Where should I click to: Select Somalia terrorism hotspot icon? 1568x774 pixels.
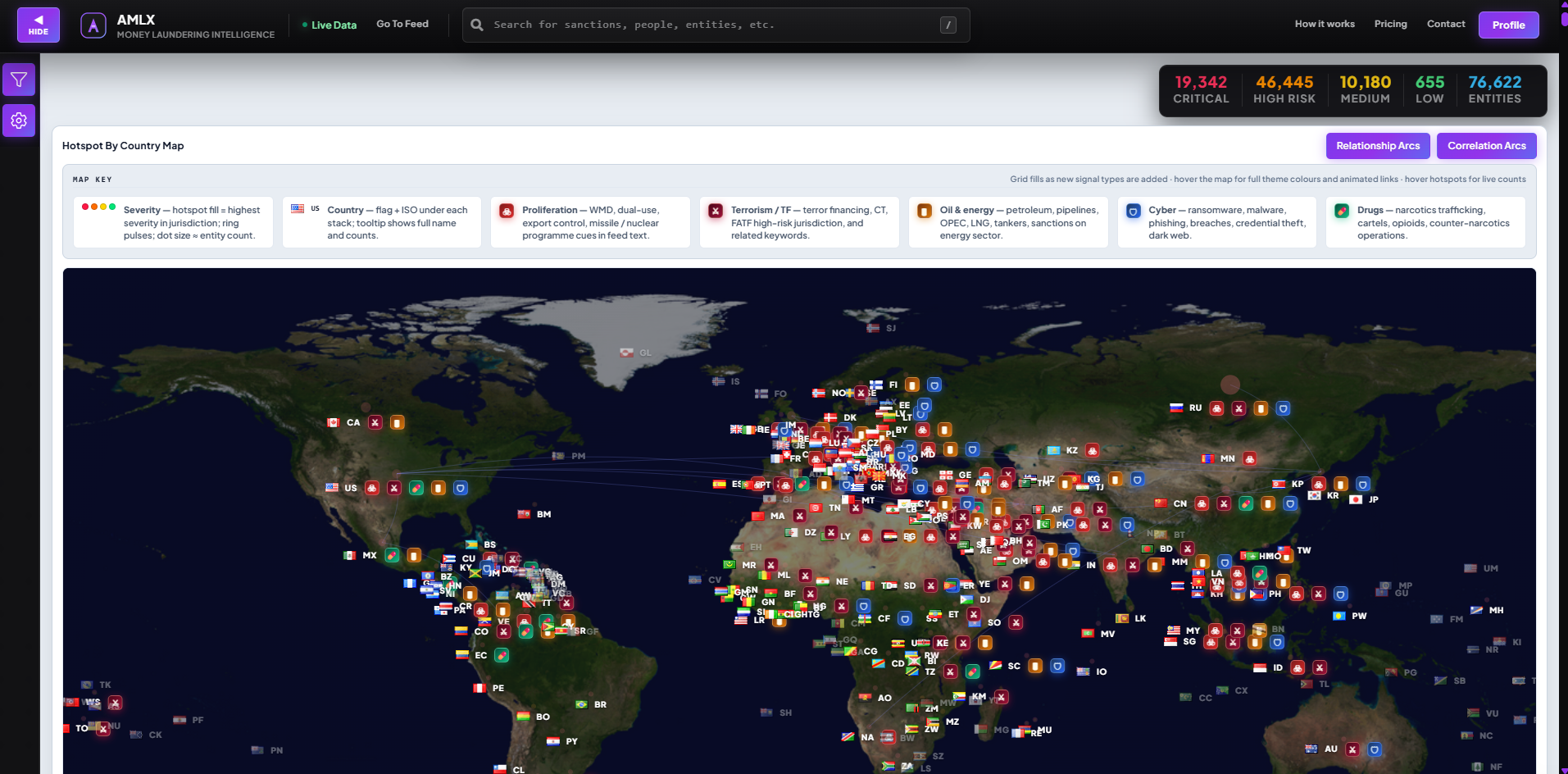(x=1016, y=622)
